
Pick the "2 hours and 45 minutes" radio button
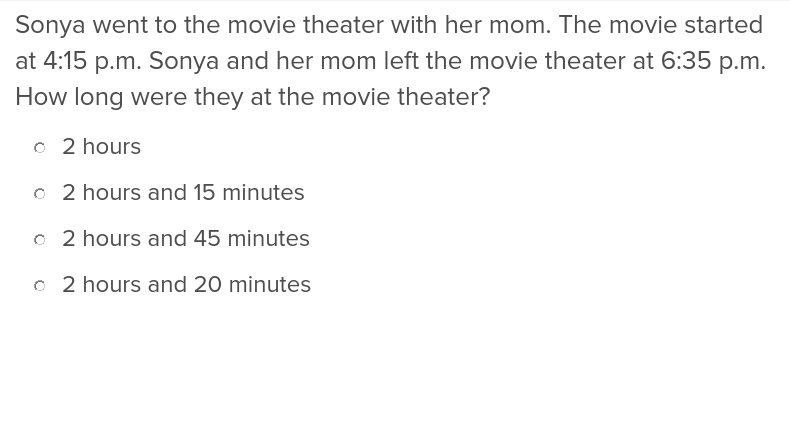pos(39,240)
